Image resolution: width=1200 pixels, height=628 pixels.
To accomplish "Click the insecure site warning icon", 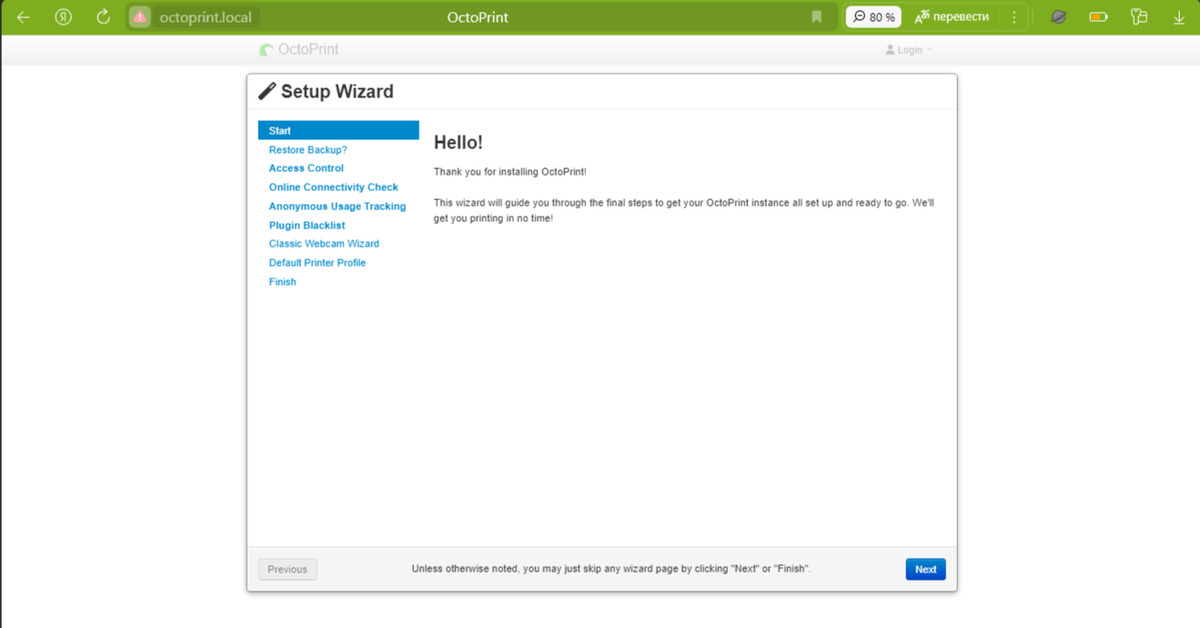I will pyautogui.click(x=140, y=17).
